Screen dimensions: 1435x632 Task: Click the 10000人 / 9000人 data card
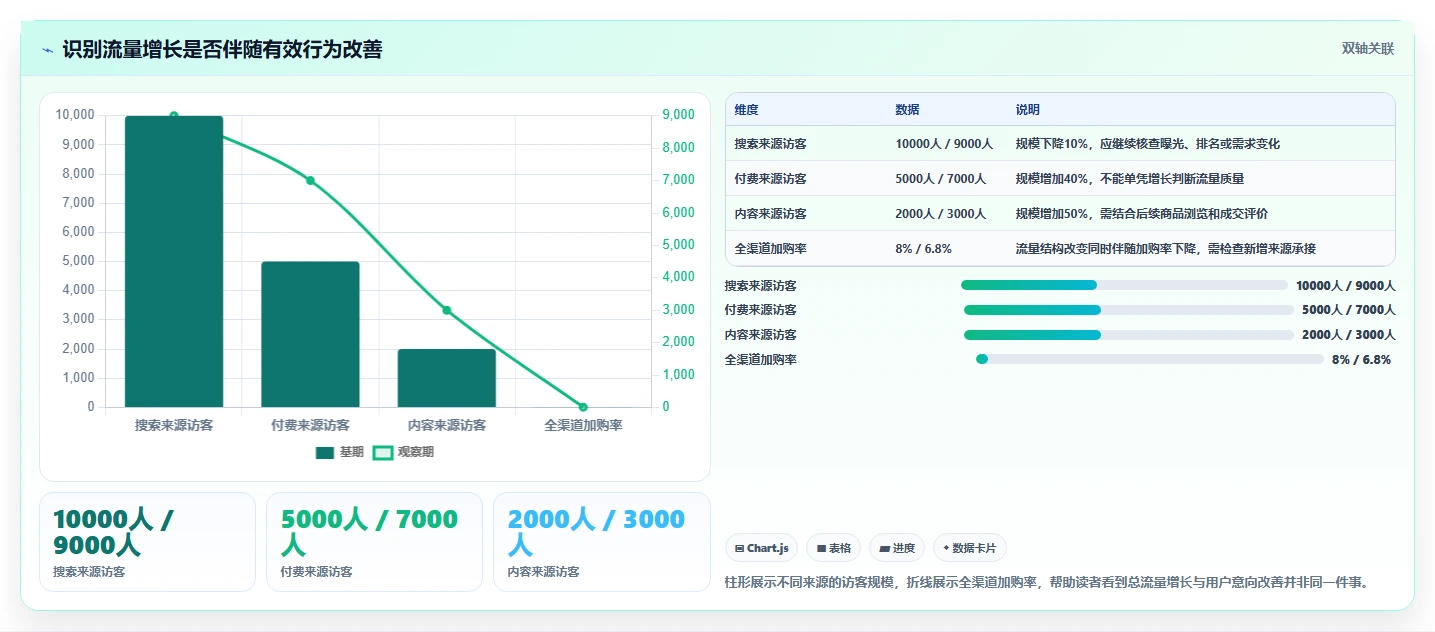pyautogui.click(x=148, y=542)
